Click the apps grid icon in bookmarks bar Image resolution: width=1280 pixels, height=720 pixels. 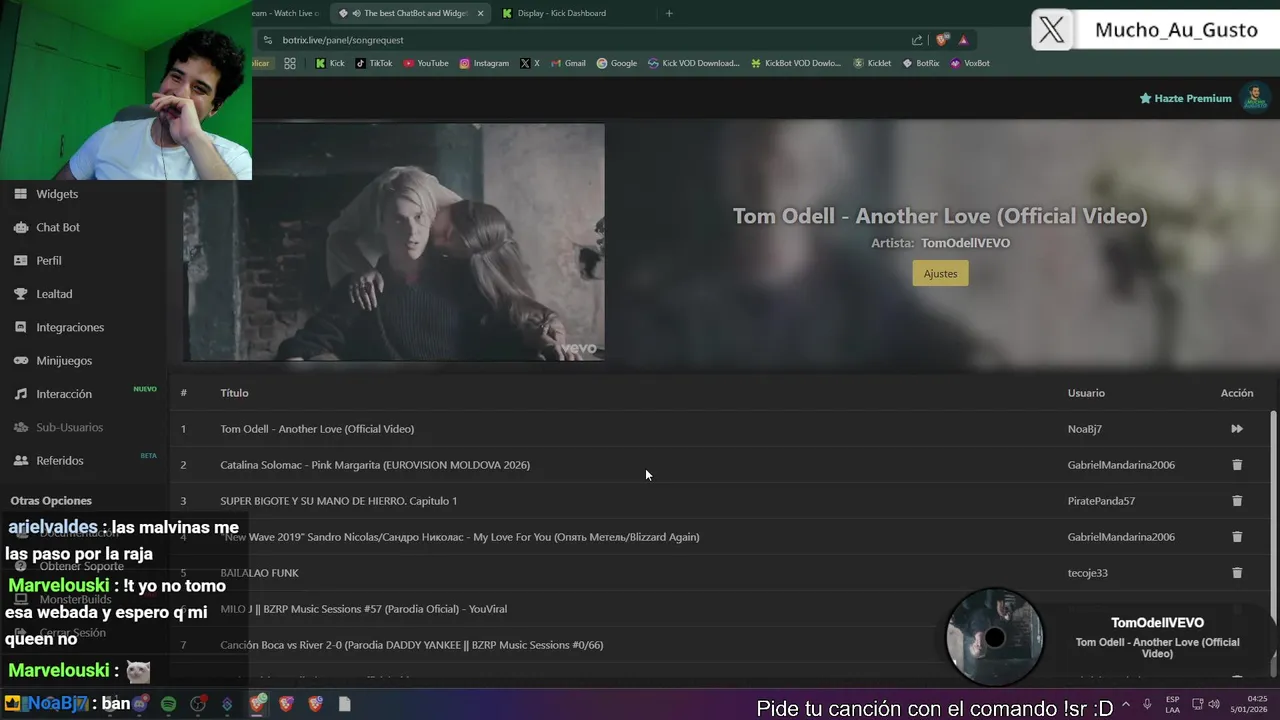pos(290,63)
